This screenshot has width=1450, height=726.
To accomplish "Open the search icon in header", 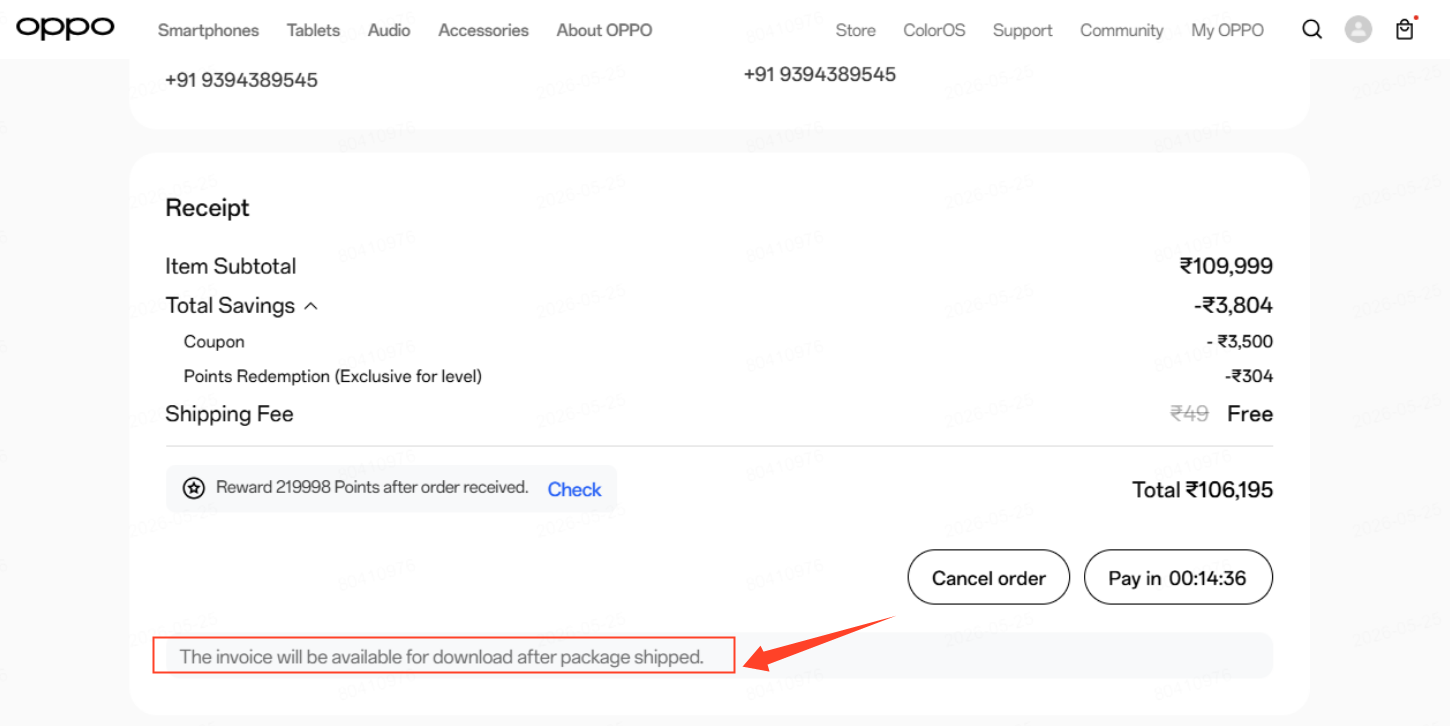I will click(1312, 30).
